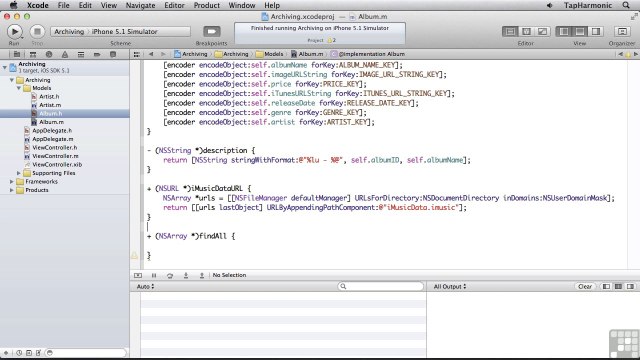Show only the console pane

(x=631, y=287)
